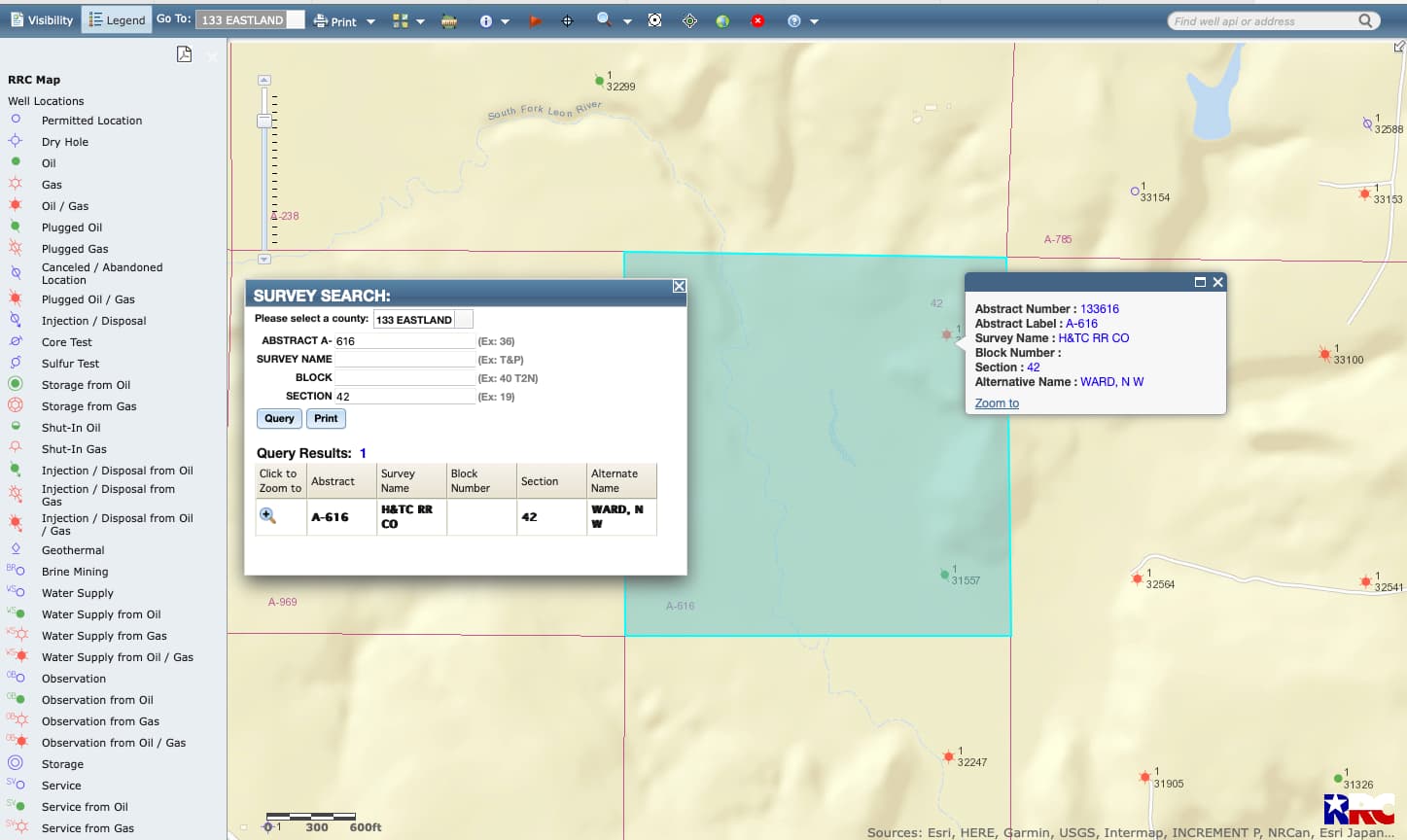Screen dimensions: 1407x840
Task: Click the red clear-selection icon
Action: click(x=757, y=20)
